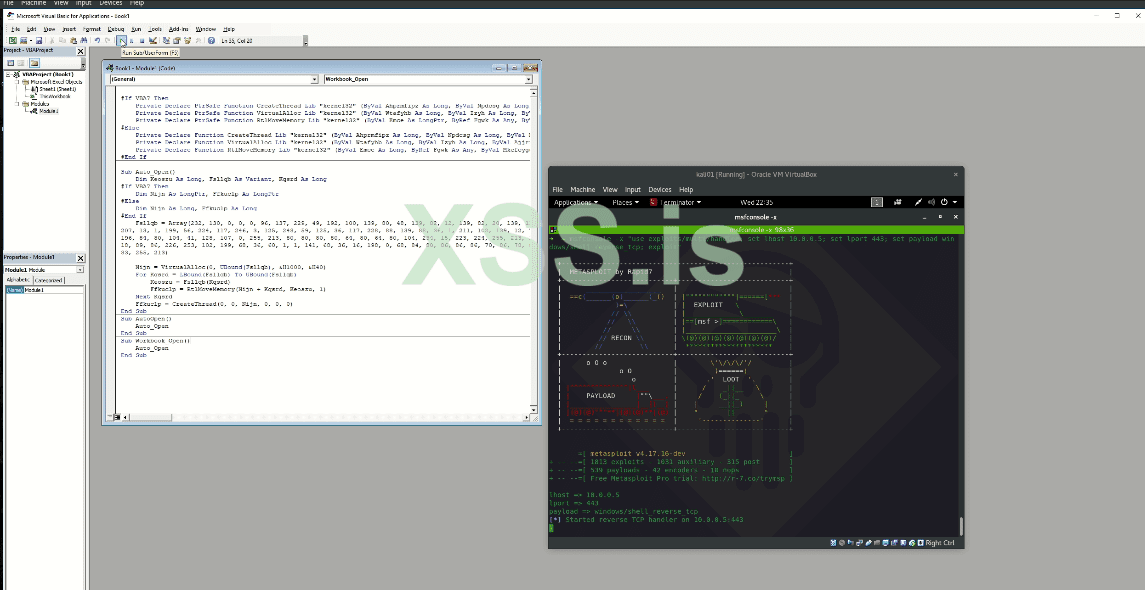Switch to the Categorized properties tab
This screenshot has height=590, width=1145.
point(50,280)
